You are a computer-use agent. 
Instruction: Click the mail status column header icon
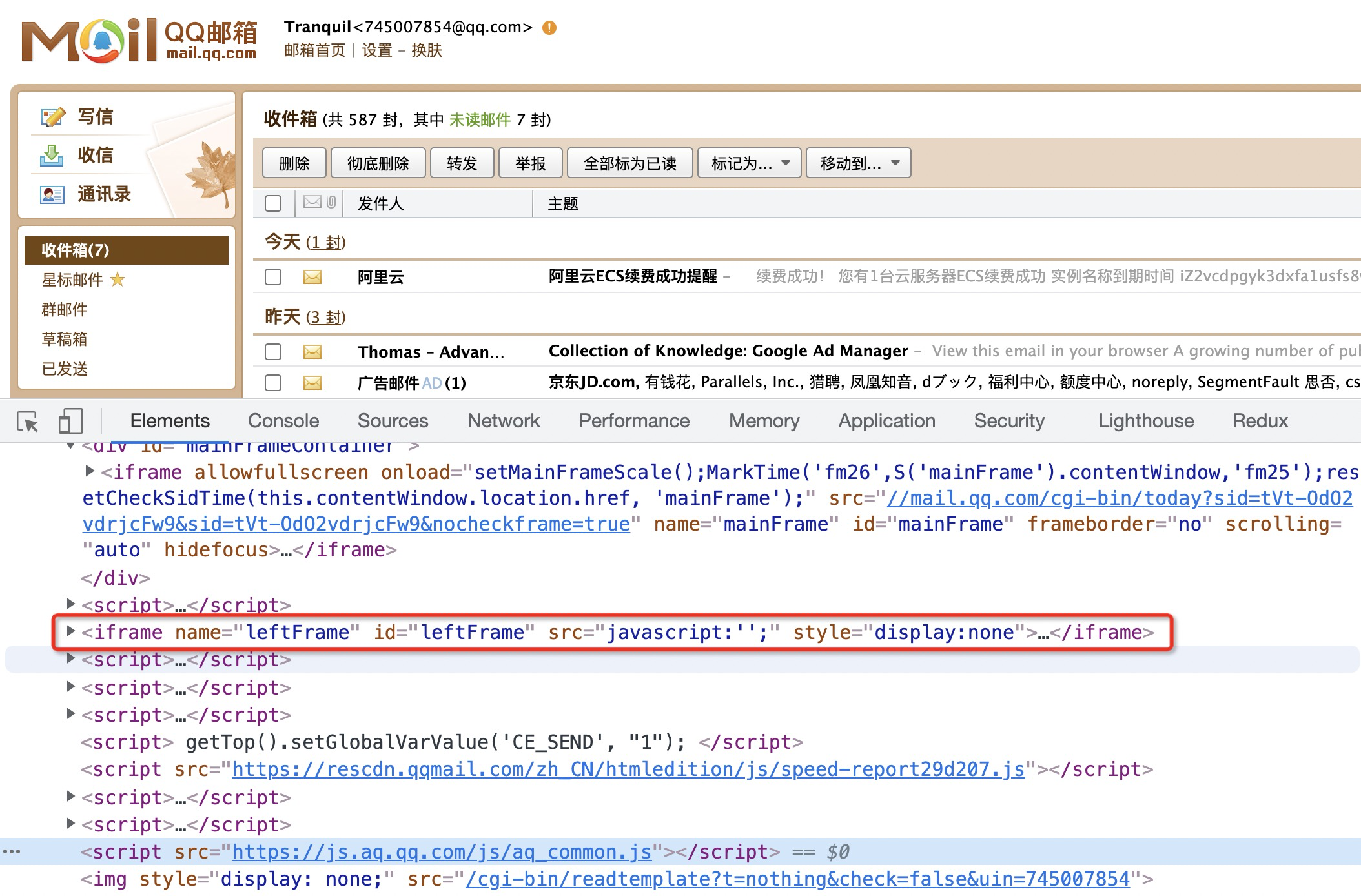[x=312, y=202]
